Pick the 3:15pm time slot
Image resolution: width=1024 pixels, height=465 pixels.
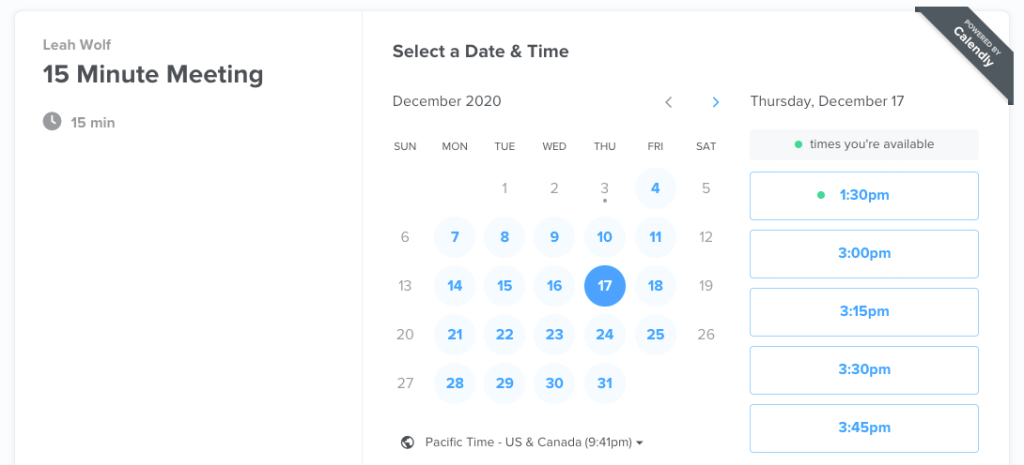[864, 311]
